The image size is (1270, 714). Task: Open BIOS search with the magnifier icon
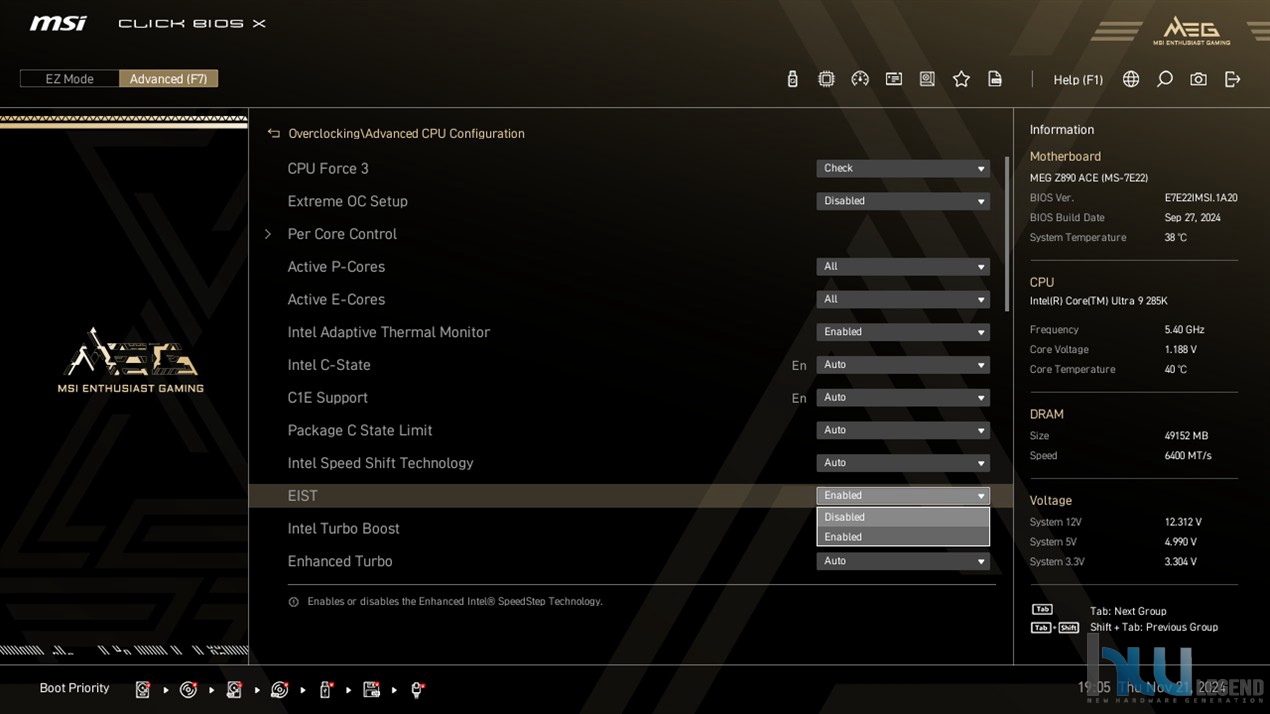(x=1165, y=79)
